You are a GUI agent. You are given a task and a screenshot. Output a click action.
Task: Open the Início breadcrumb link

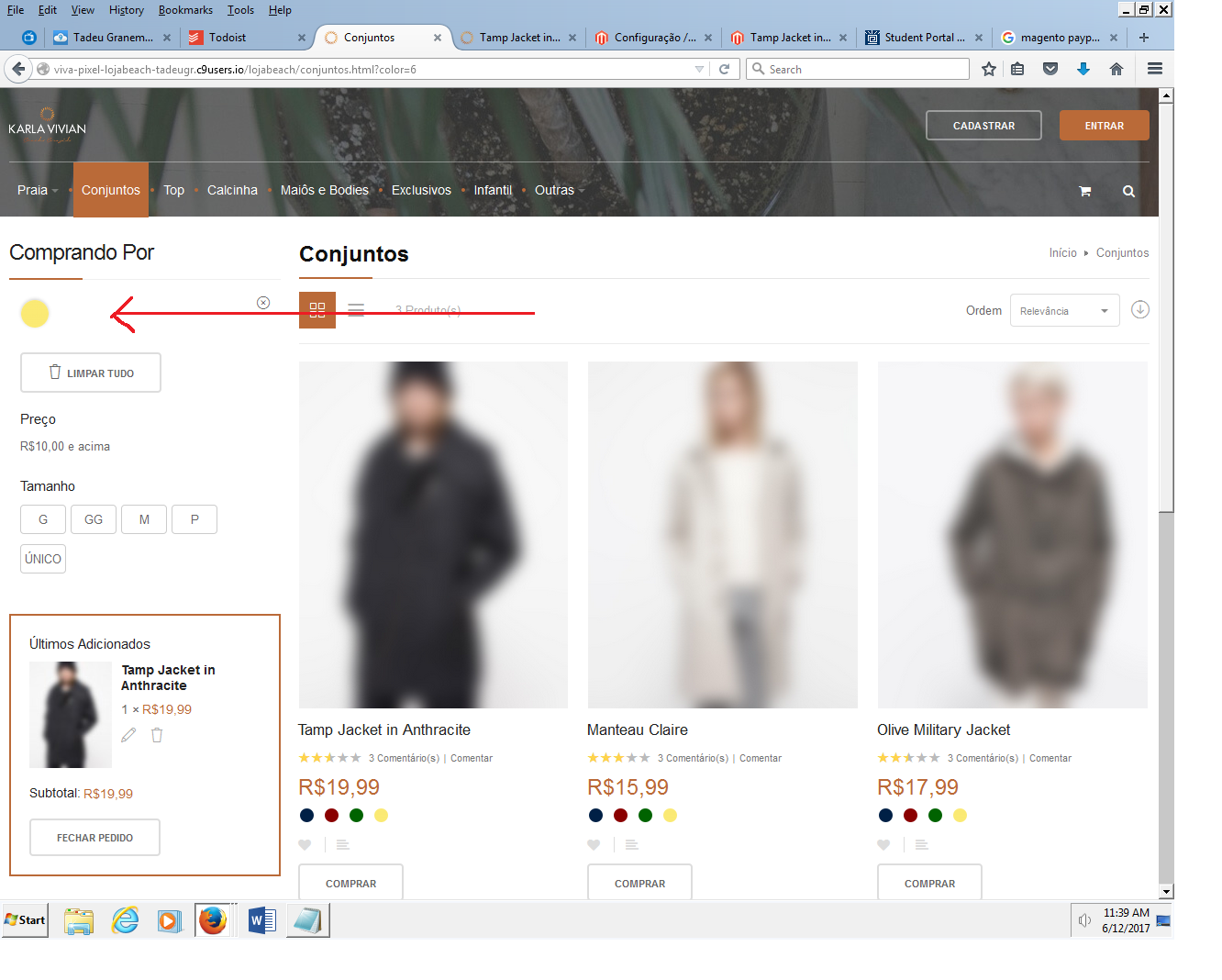[x=1062, y=253]
